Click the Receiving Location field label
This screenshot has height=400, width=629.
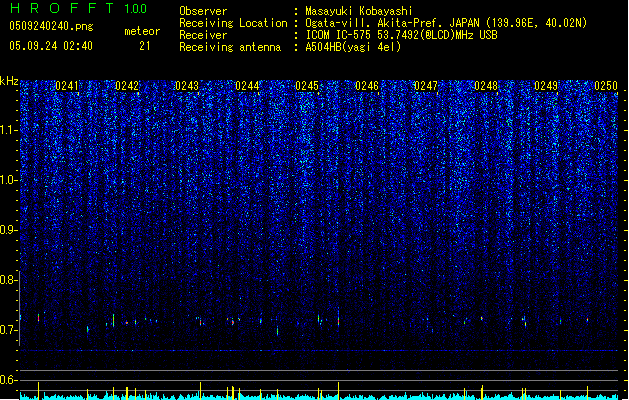tap(233, 23)
